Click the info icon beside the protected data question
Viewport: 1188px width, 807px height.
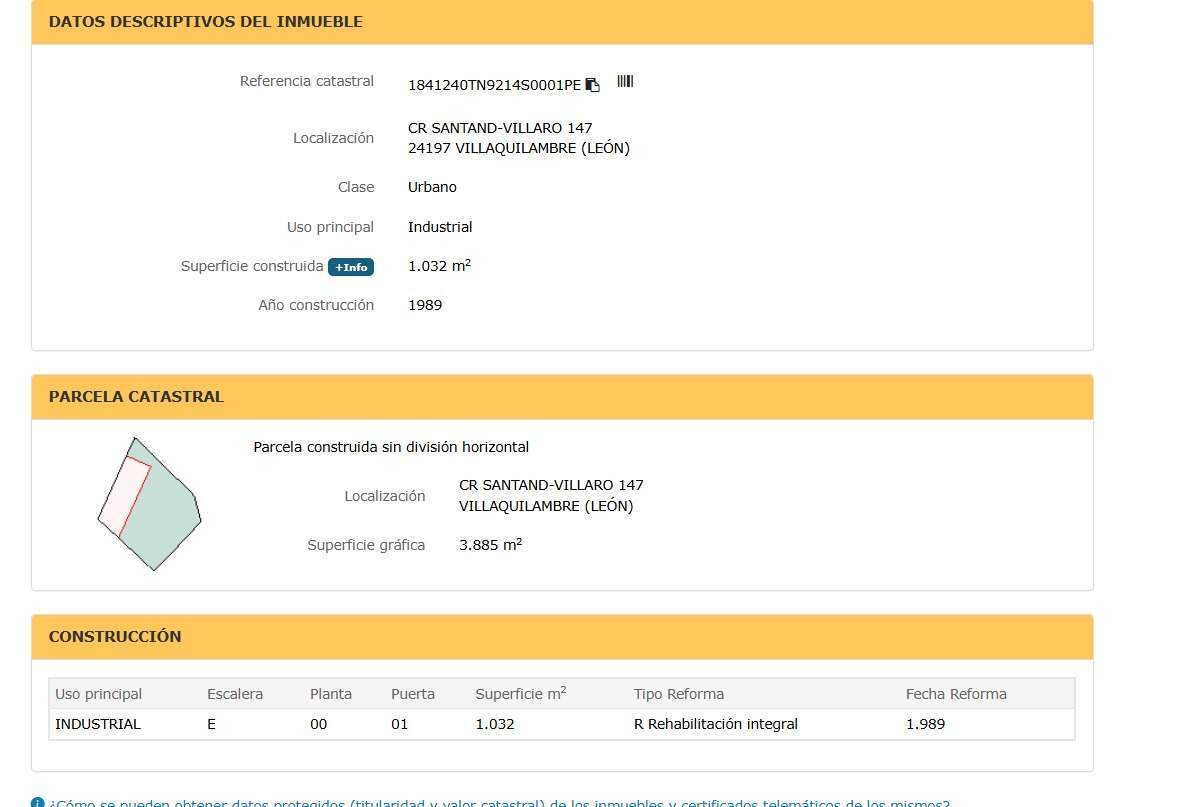coord(37,802)
